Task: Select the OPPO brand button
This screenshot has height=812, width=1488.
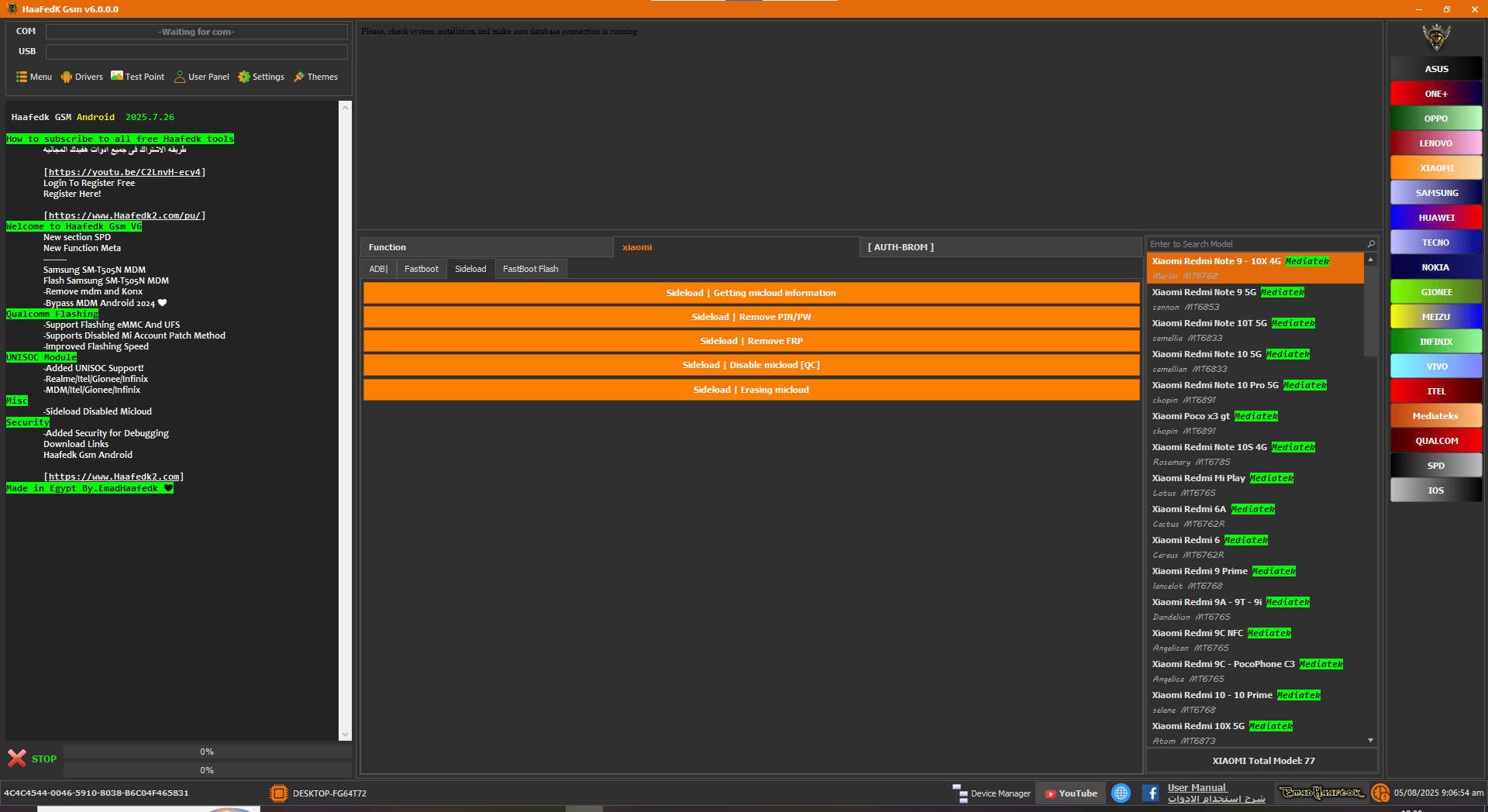Action: click(1436, 118)
